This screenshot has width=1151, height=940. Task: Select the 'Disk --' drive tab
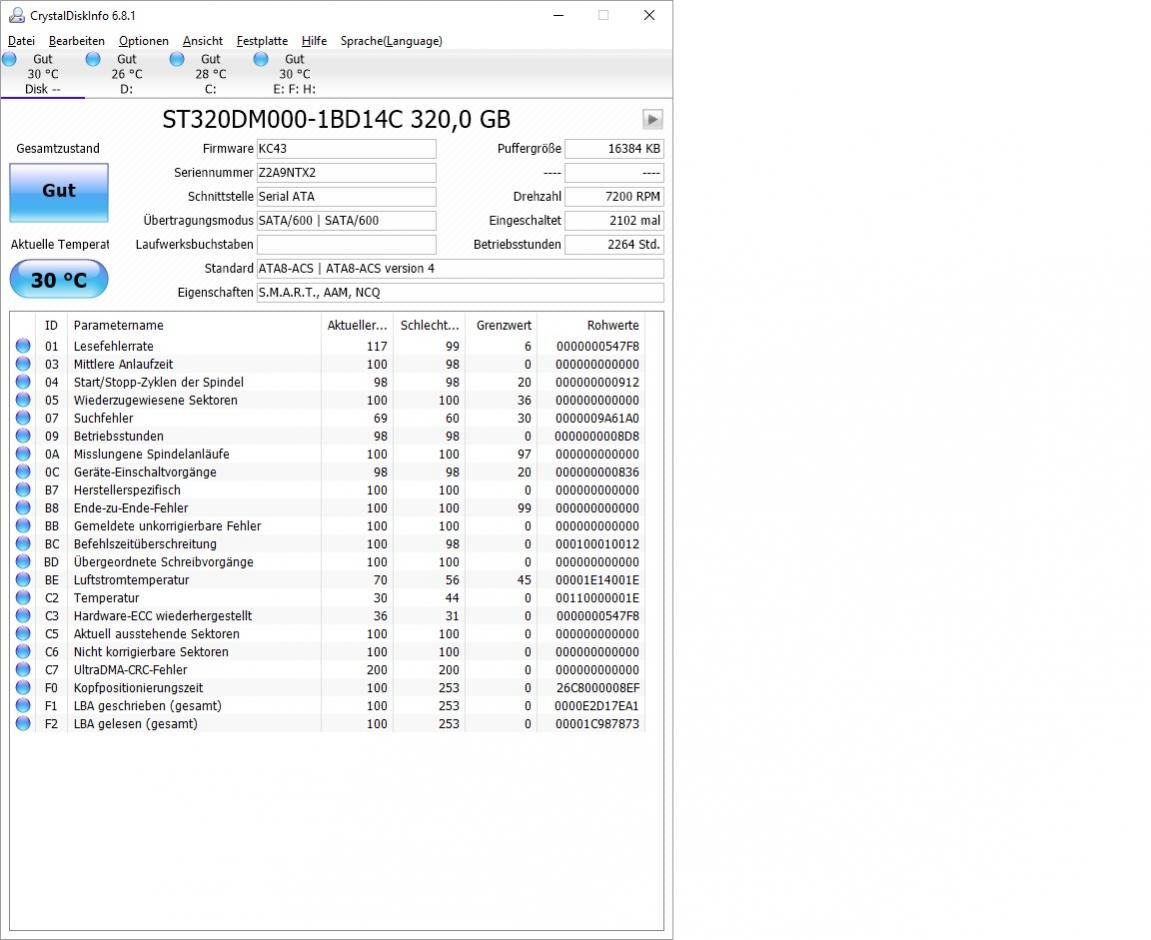43,74
